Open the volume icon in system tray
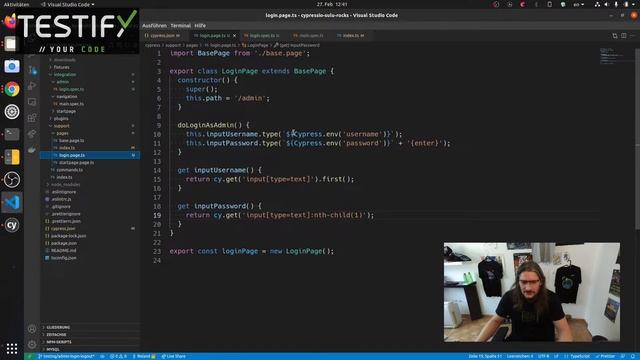This screenshot has height=360, width=640. (x=606, y=4)
